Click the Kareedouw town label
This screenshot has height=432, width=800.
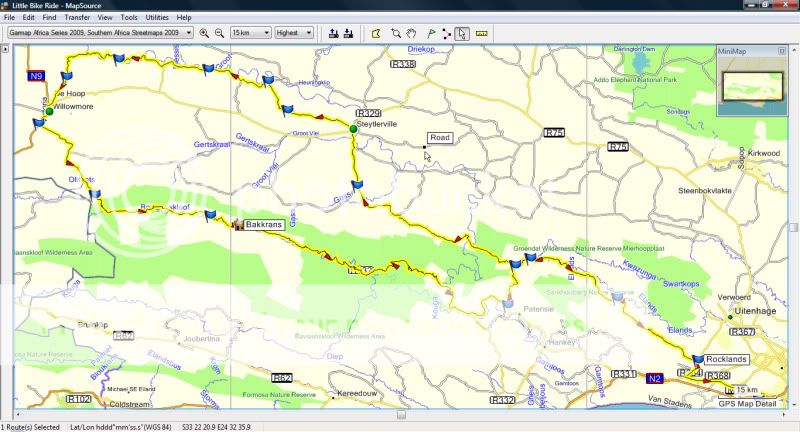point(357,393)
